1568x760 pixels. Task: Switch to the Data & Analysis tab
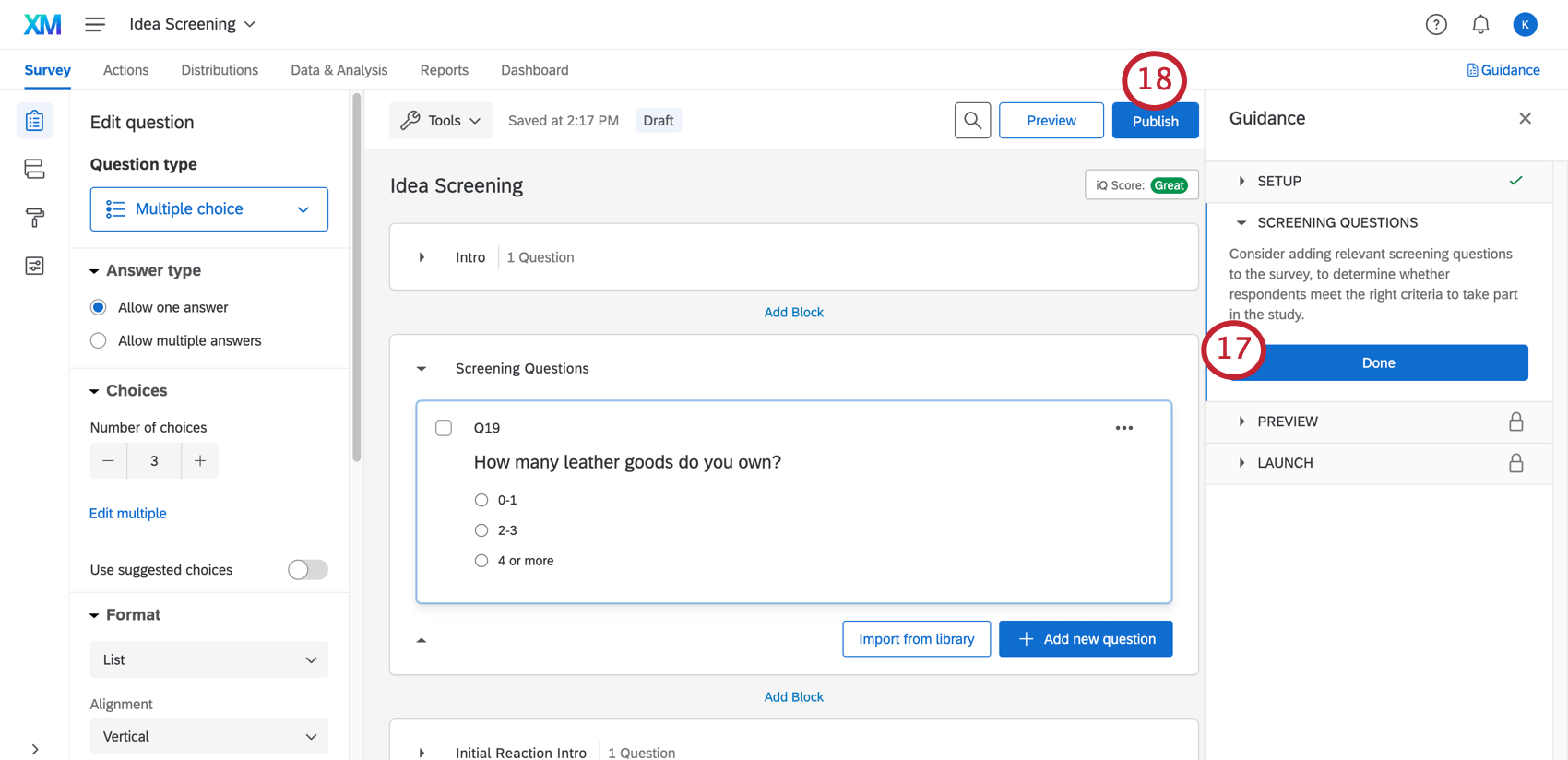(339, 70)
